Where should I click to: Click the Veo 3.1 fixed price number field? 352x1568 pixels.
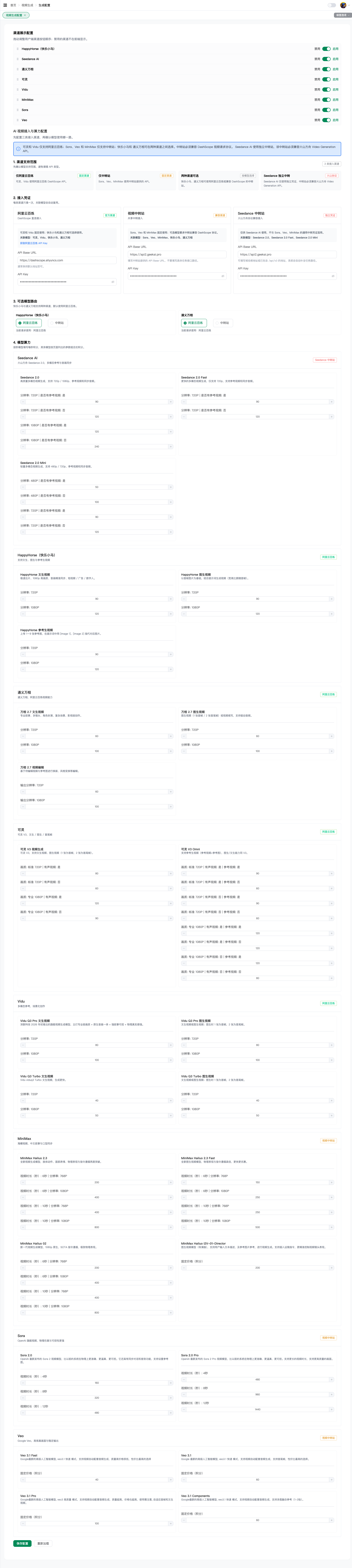click(x=258, y=1480)
